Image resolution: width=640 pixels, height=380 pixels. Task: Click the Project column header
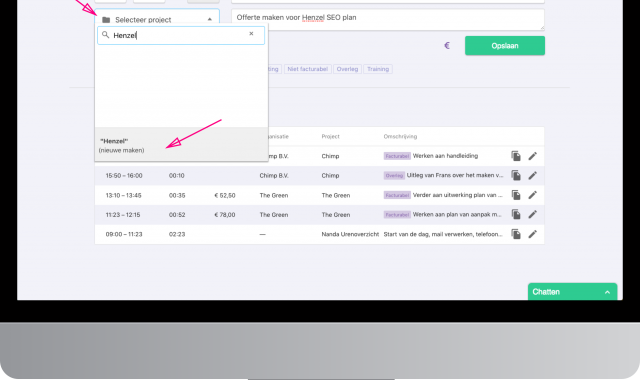point(330,136)
